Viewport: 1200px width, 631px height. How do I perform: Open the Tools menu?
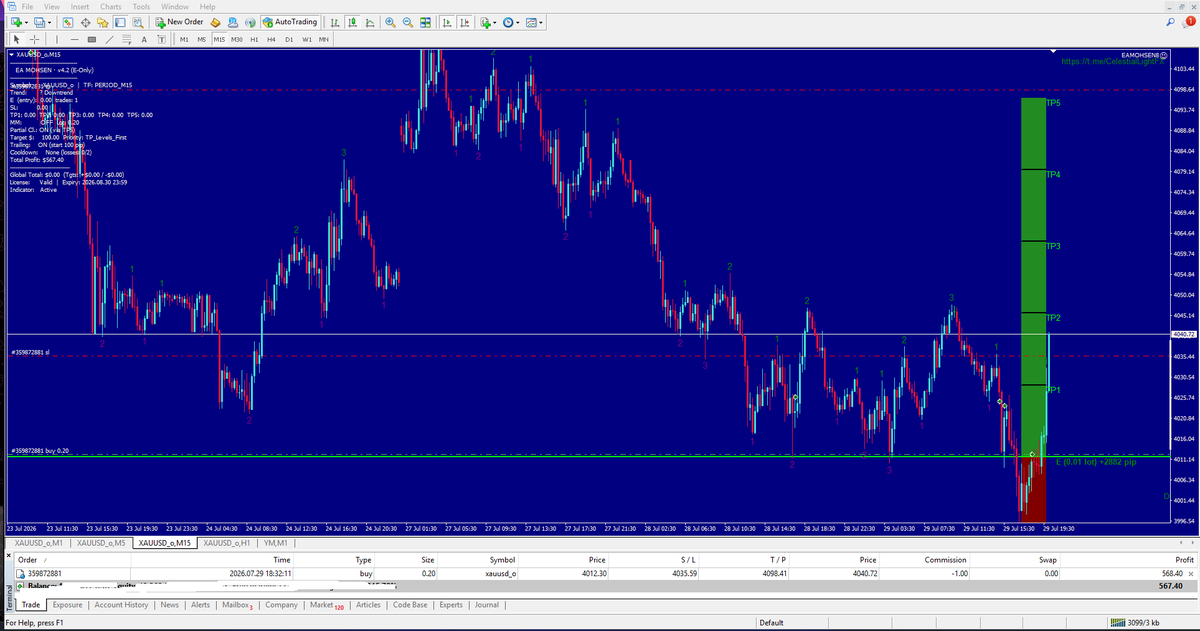pos(142,7)
